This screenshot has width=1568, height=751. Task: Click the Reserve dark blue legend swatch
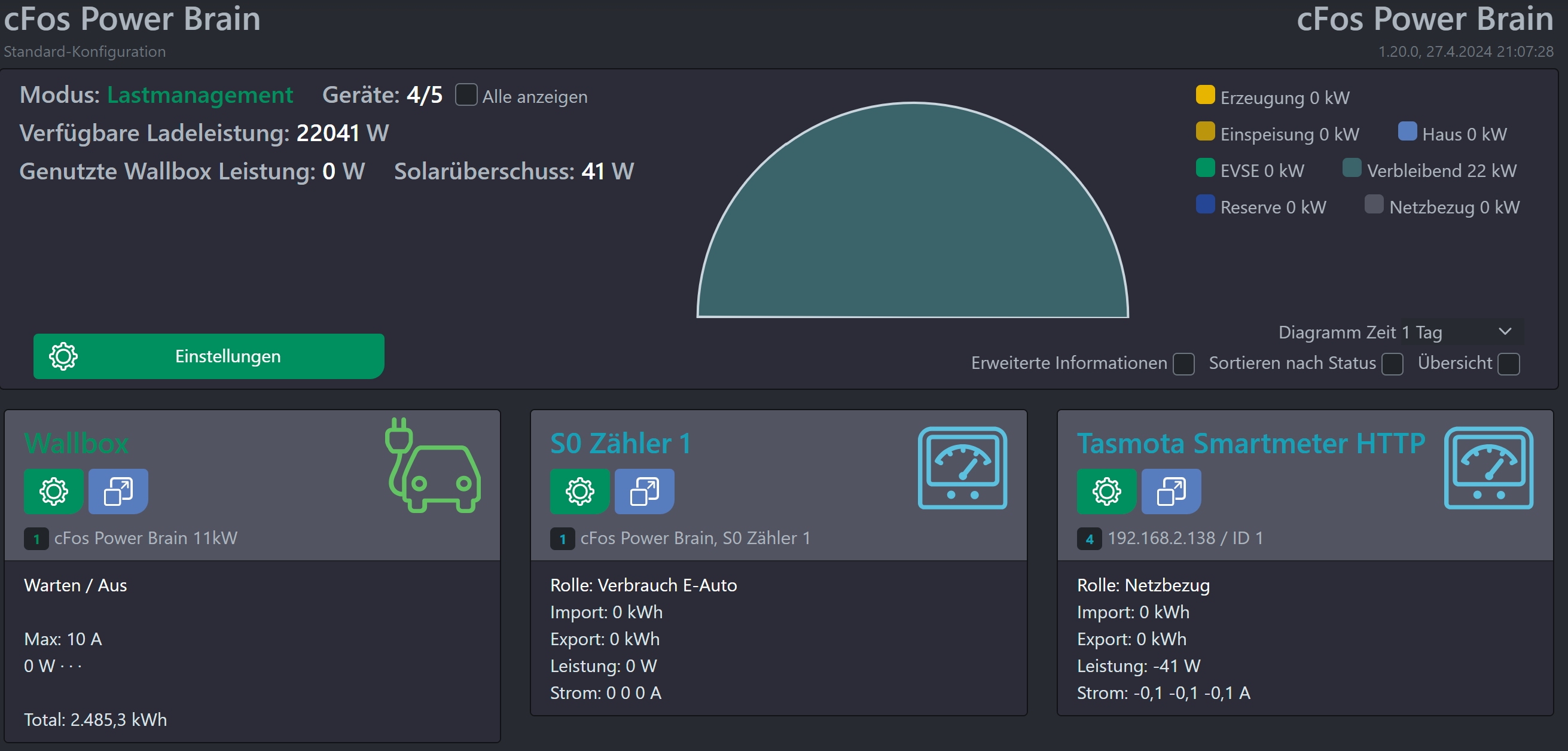1205,204
